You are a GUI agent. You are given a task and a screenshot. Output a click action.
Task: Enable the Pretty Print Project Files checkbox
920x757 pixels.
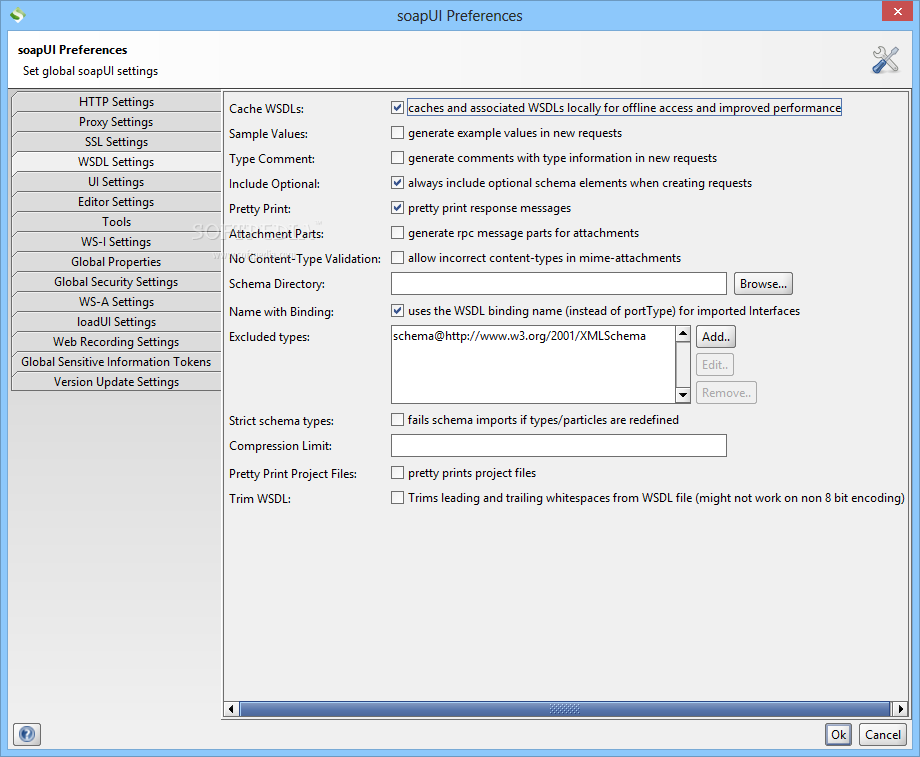[397, 472]
